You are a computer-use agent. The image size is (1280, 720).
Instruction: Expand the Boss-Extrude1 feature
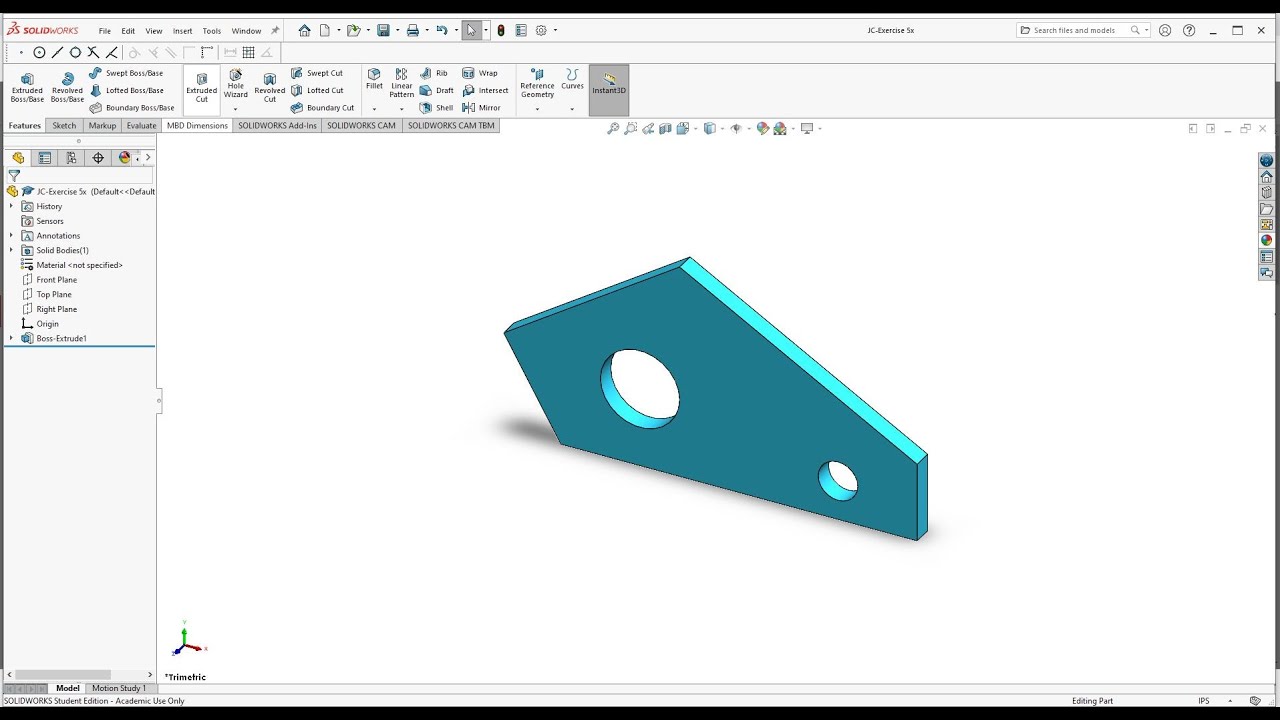[11, 338]
